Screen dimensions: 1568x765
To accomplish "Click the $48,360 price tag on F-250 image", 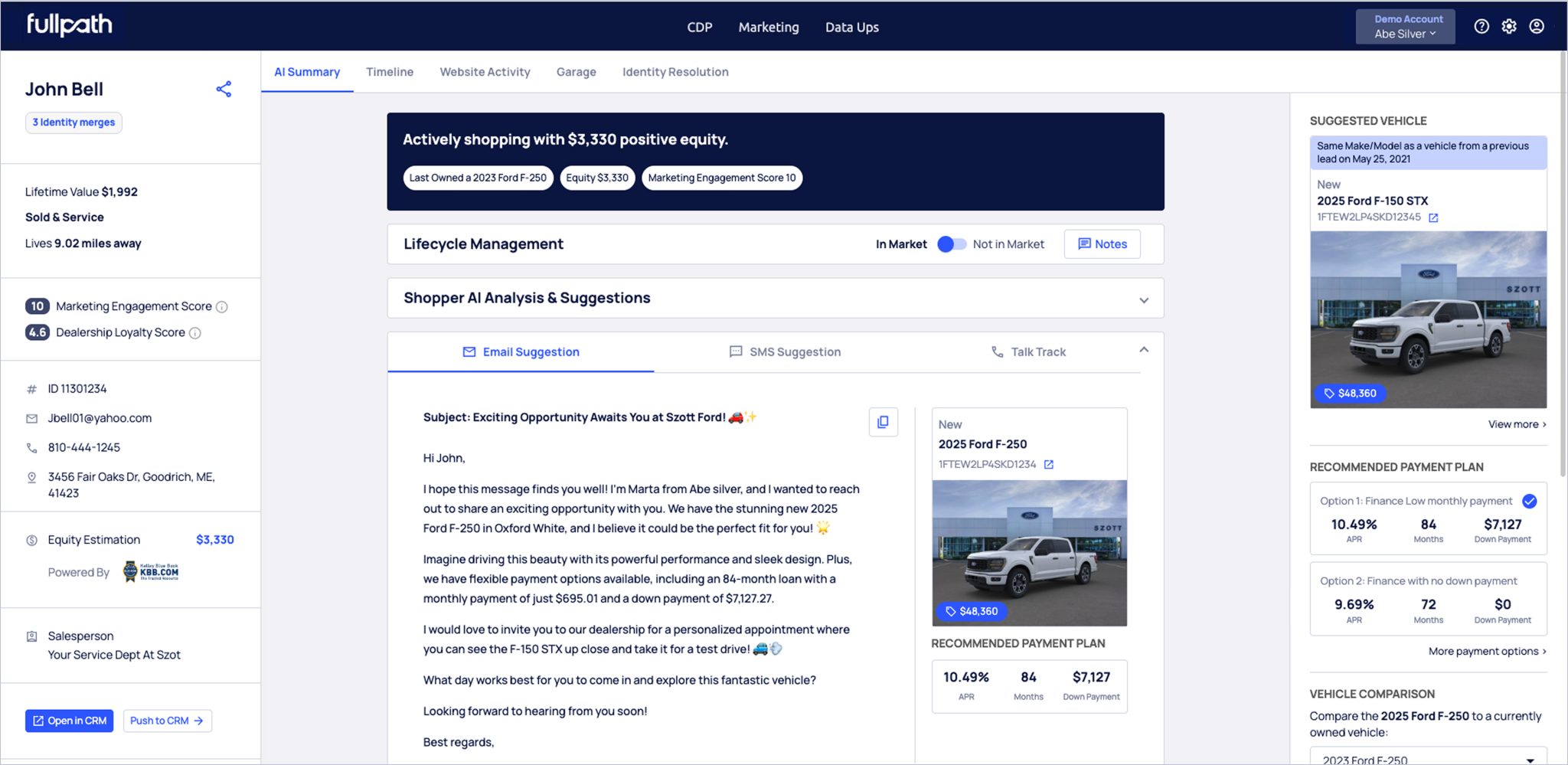I will 972,611.
